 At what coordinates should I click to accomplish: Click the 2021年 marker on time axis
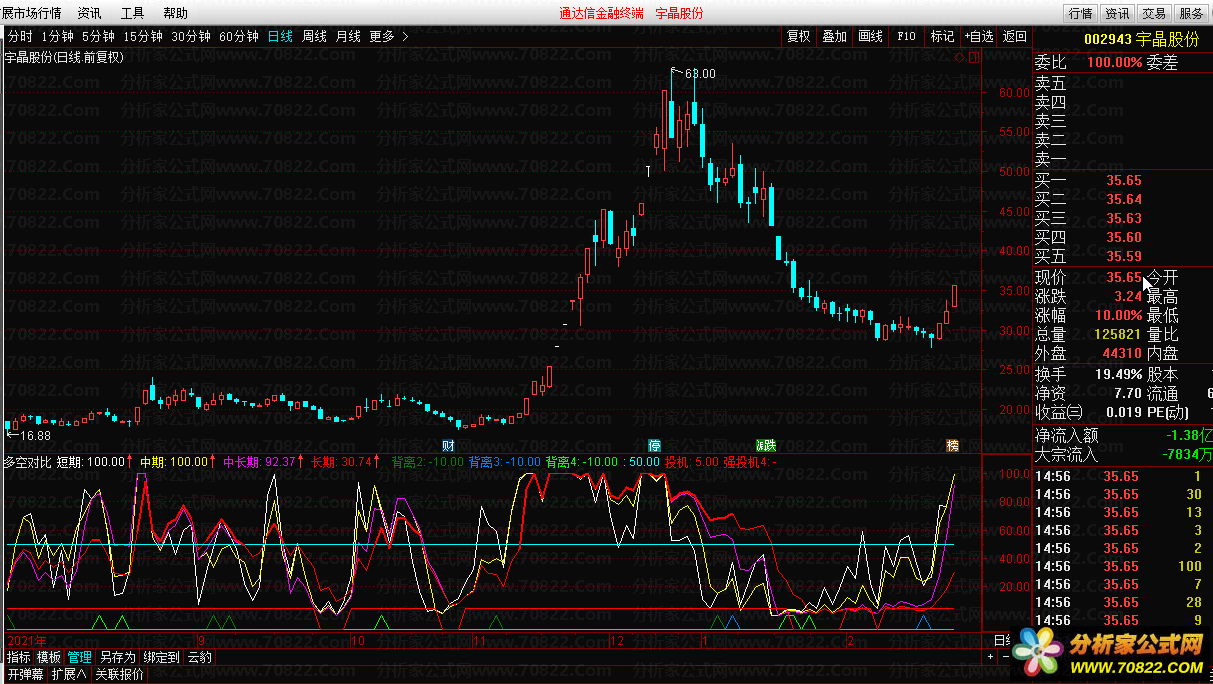tap(26, 640)
